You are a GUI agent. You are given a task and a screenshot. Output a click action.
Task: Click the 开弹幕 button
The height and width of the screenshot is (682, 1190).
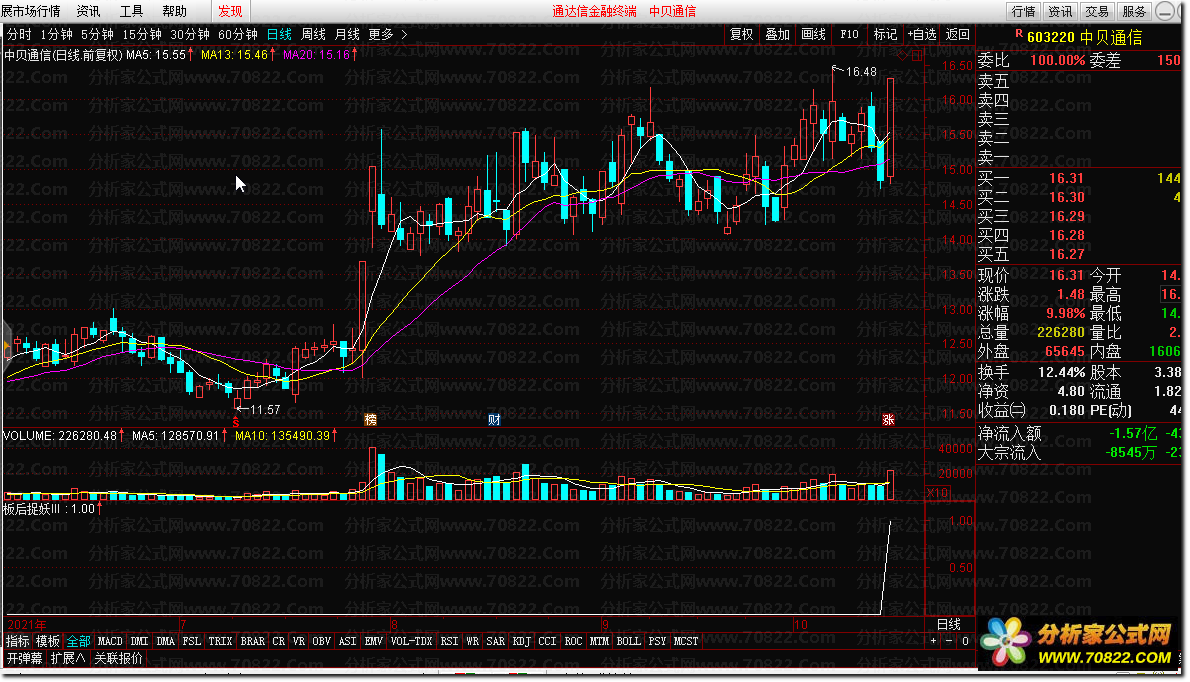click(25, 658)
